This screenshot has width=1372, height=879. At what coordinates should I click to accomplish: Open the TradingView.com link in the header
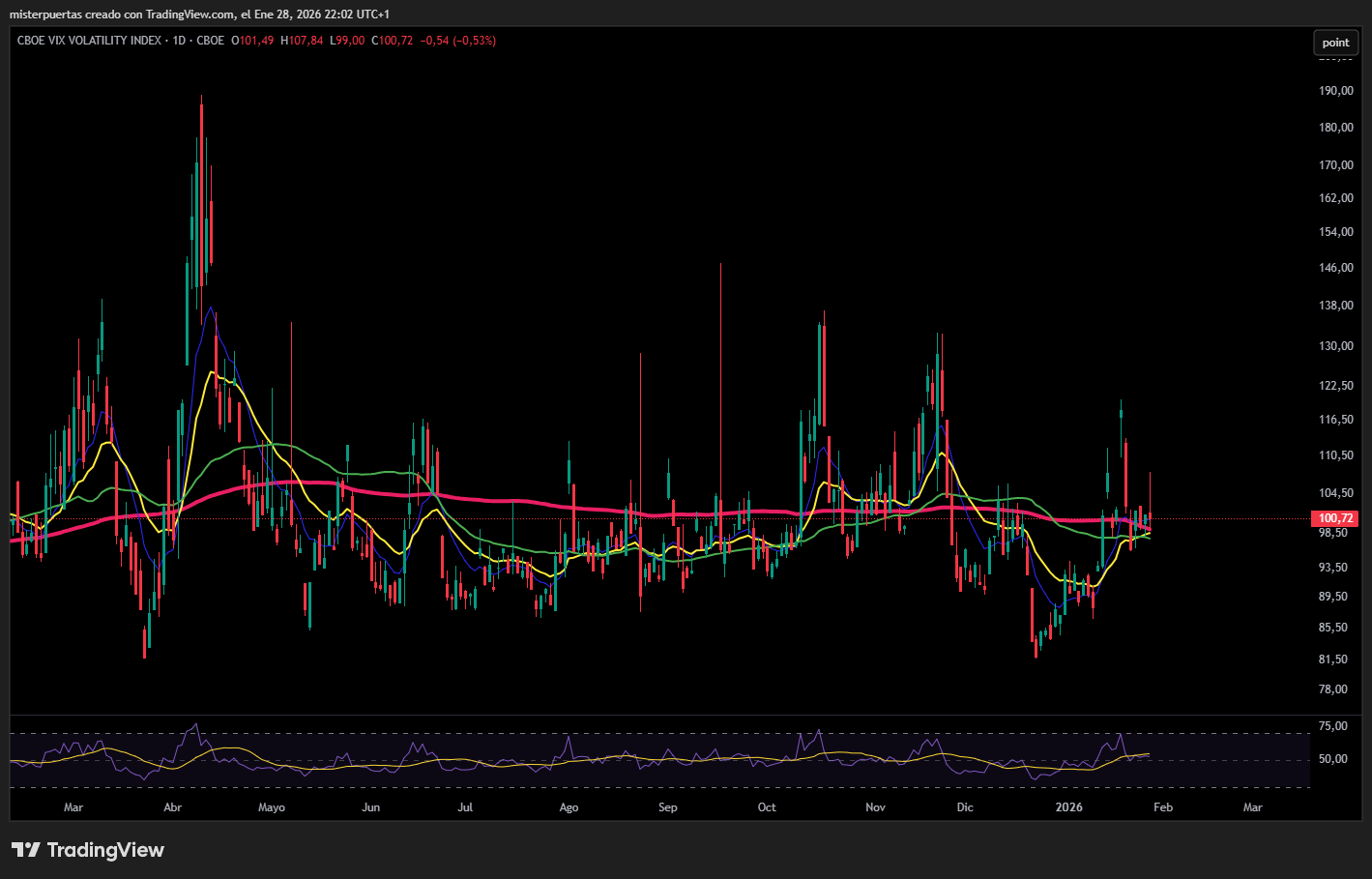pyautogui.click(x=190, y=15)
